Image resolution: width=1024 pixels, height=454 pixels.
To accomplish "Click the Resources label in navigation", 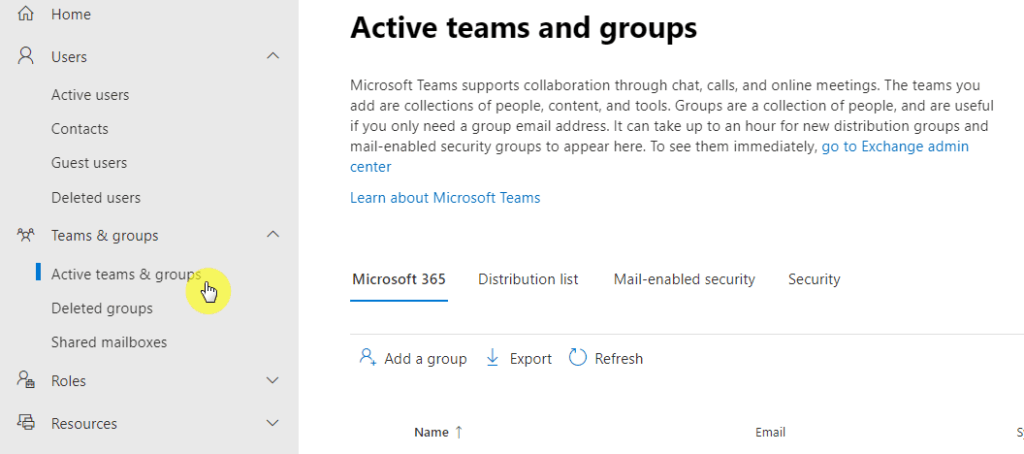I will (84, 423).
